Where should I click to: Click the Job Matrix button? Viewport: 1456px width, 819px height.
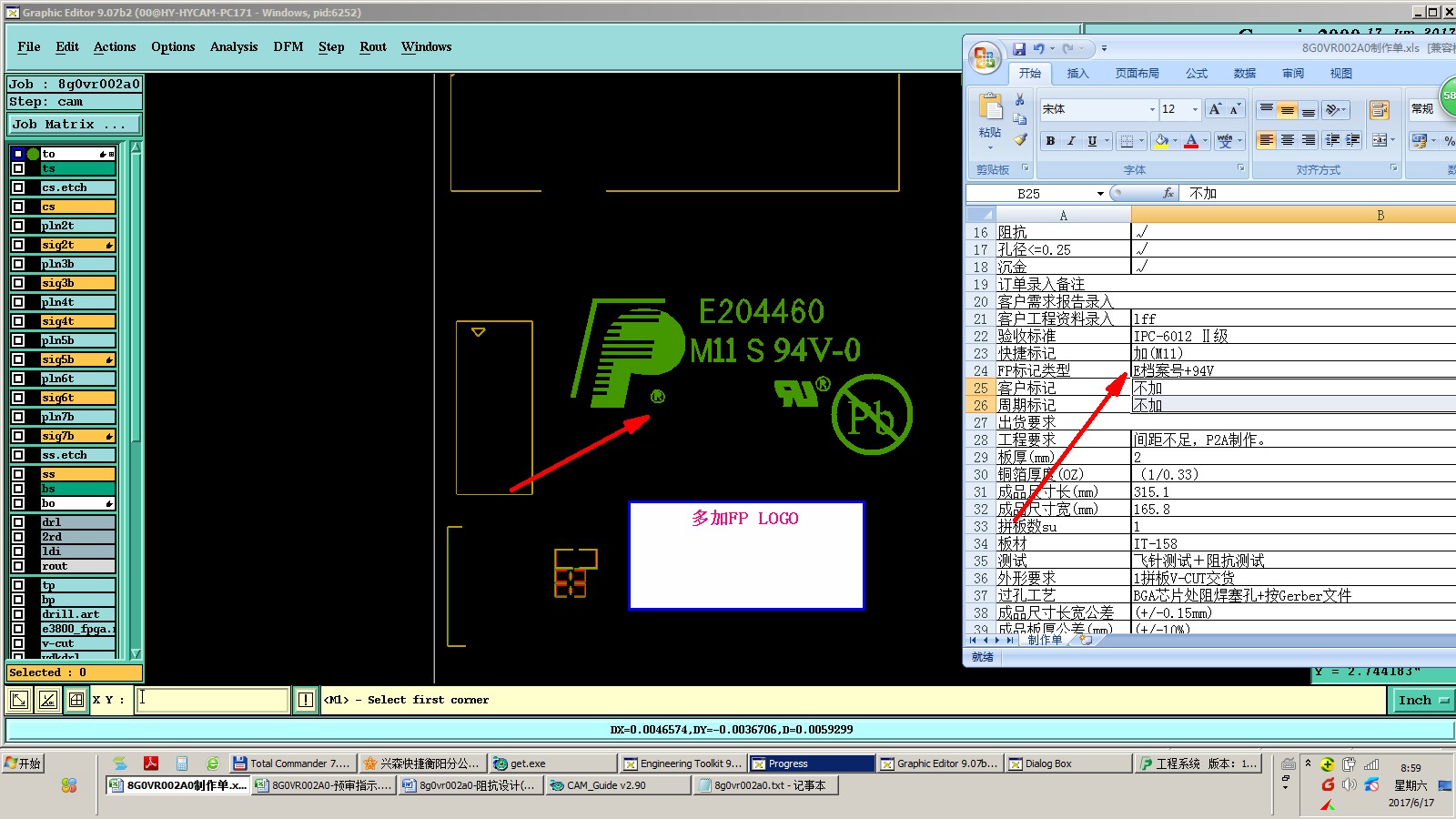tap(75, 125)
